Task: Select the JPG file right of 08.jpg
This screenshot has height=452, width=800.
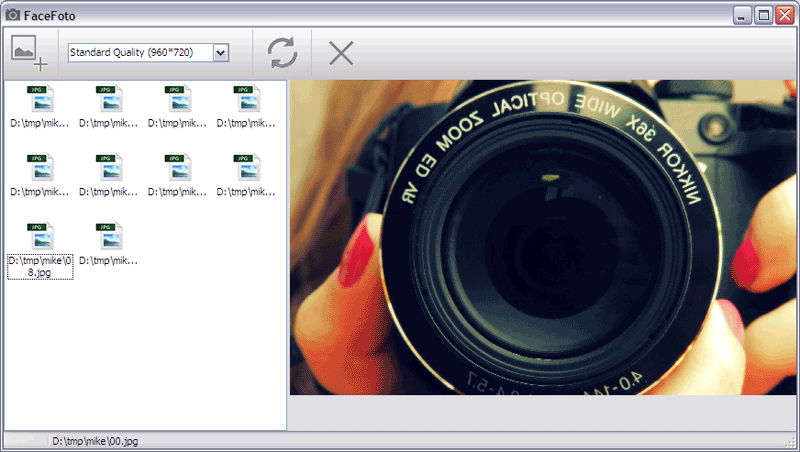Action: 109,244
